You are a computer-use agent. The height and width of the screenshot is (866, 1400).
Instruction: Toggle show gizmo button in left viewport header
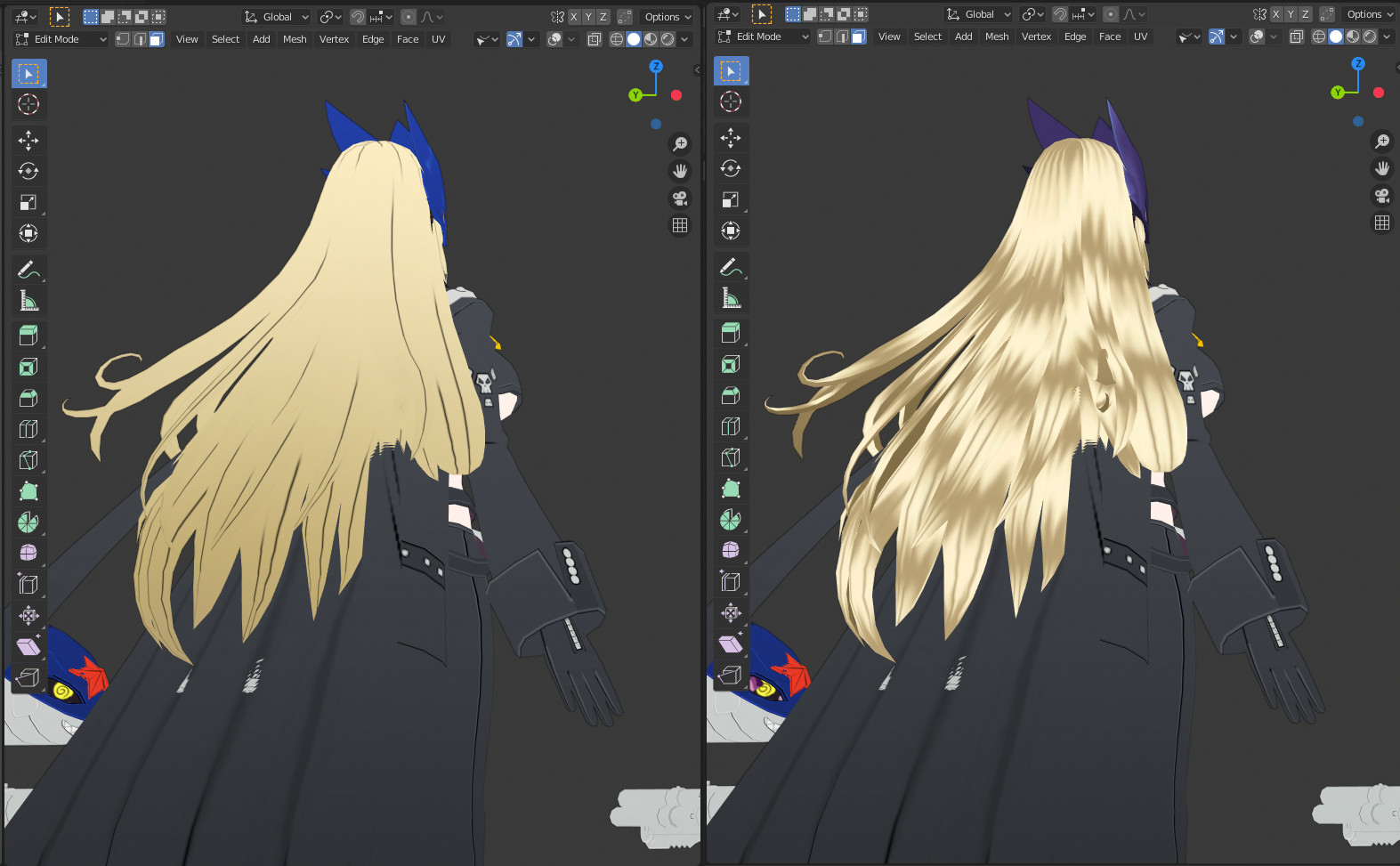(514, 39)
